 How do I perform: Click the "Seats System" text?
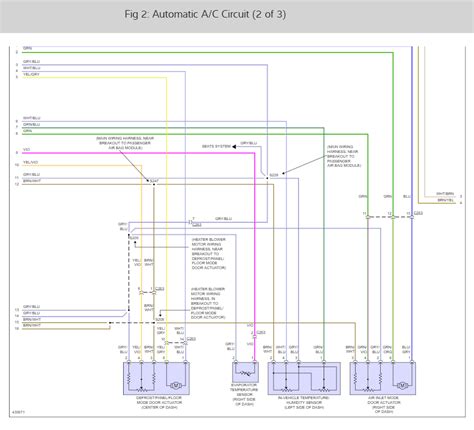(216, 146)
